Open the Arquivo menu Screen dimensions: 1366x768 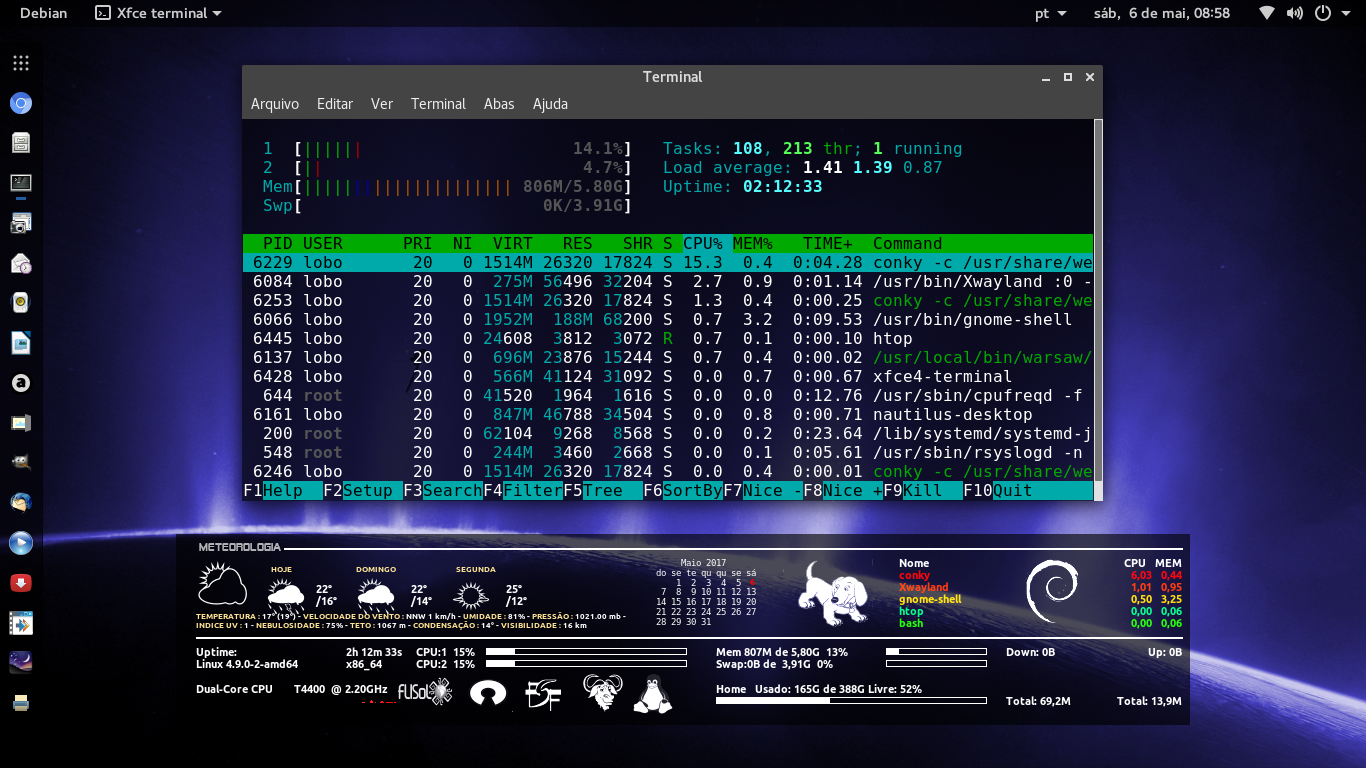(275, 103)
